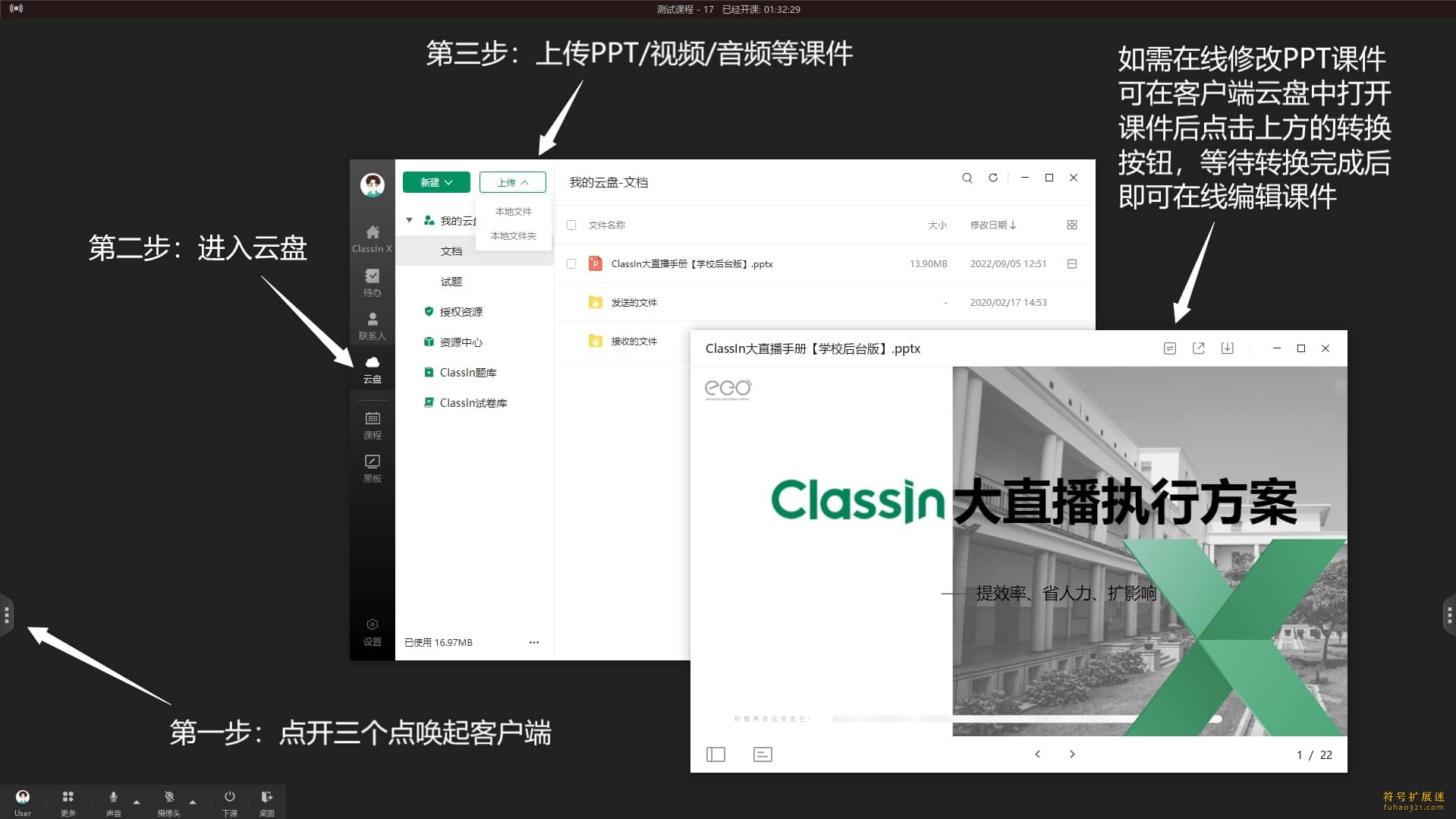Click the 2022/09/05 12:51 date cell
Viewport: 1456px width, 819px height.
point(1008,263)
